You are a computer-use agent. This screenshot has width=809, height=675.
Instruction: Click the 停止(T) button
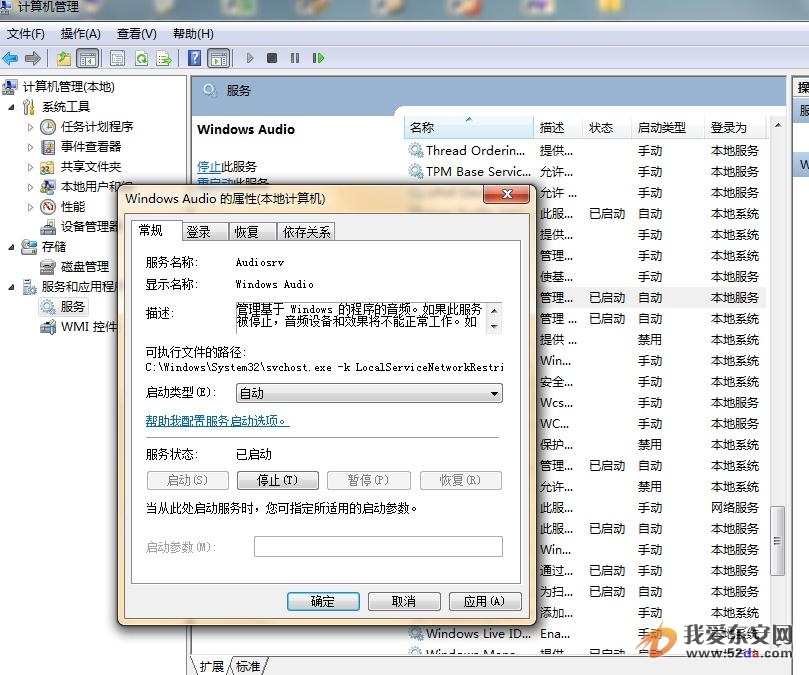[x=278, y=480]
